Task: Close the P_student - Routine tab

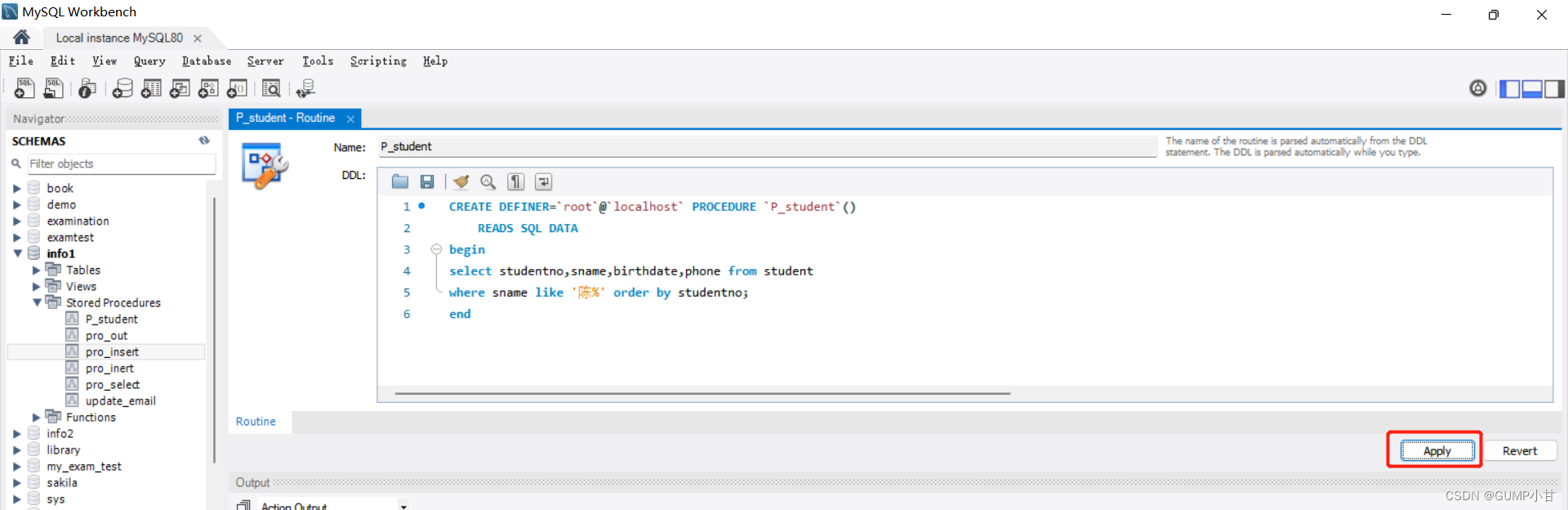Action: coord(350,119)
